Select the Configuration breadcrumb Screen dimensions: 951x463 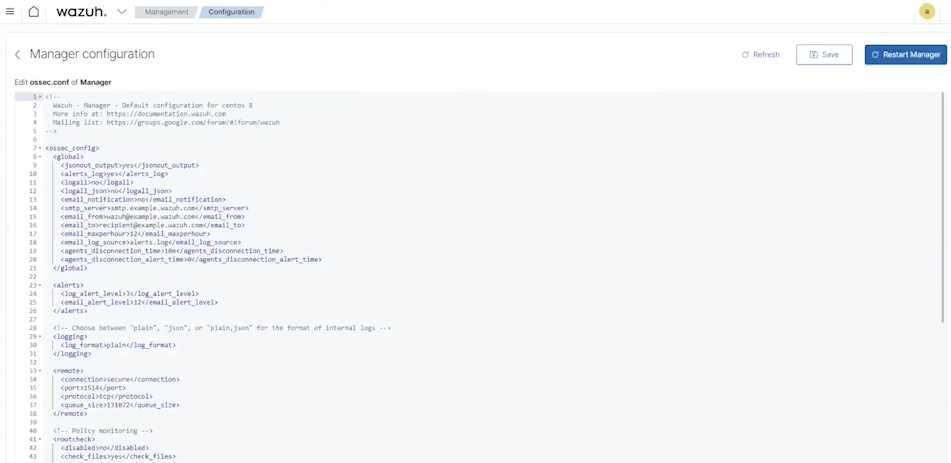(x=231, y=12)
